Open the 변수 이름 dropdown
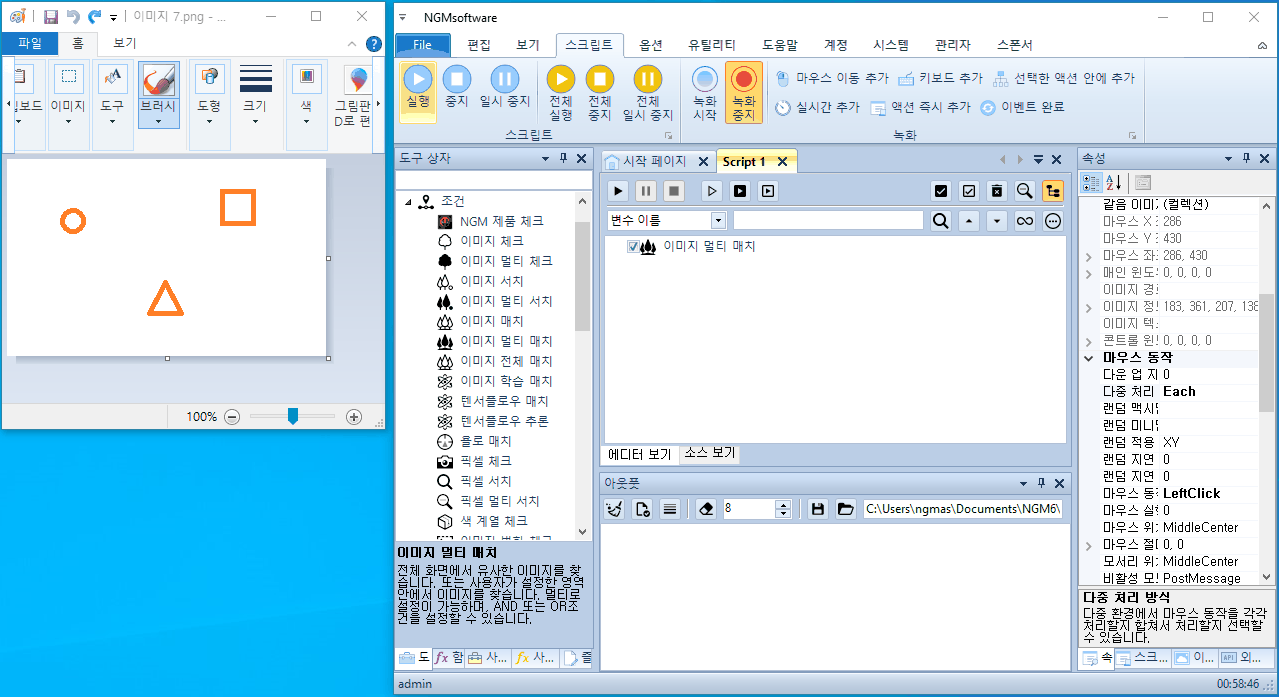The height and width of the screenshot is (697, 1279). [718, 221]
